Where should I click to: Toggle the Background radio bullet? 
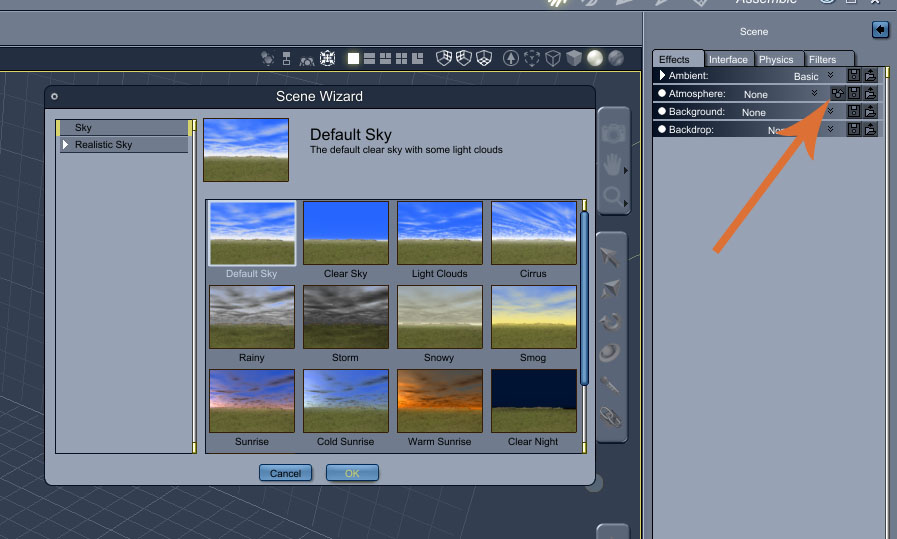click(662, 111)
